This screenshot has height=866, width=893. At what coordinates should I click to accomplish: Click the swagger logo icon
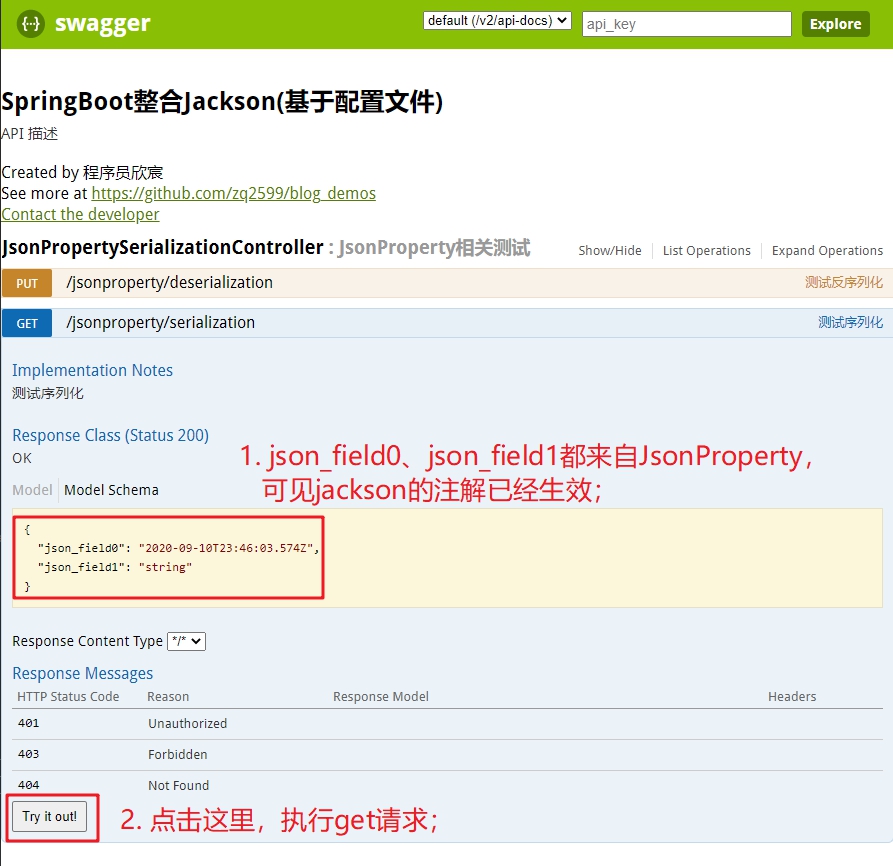pyautogui.click(x=31, y=24)
